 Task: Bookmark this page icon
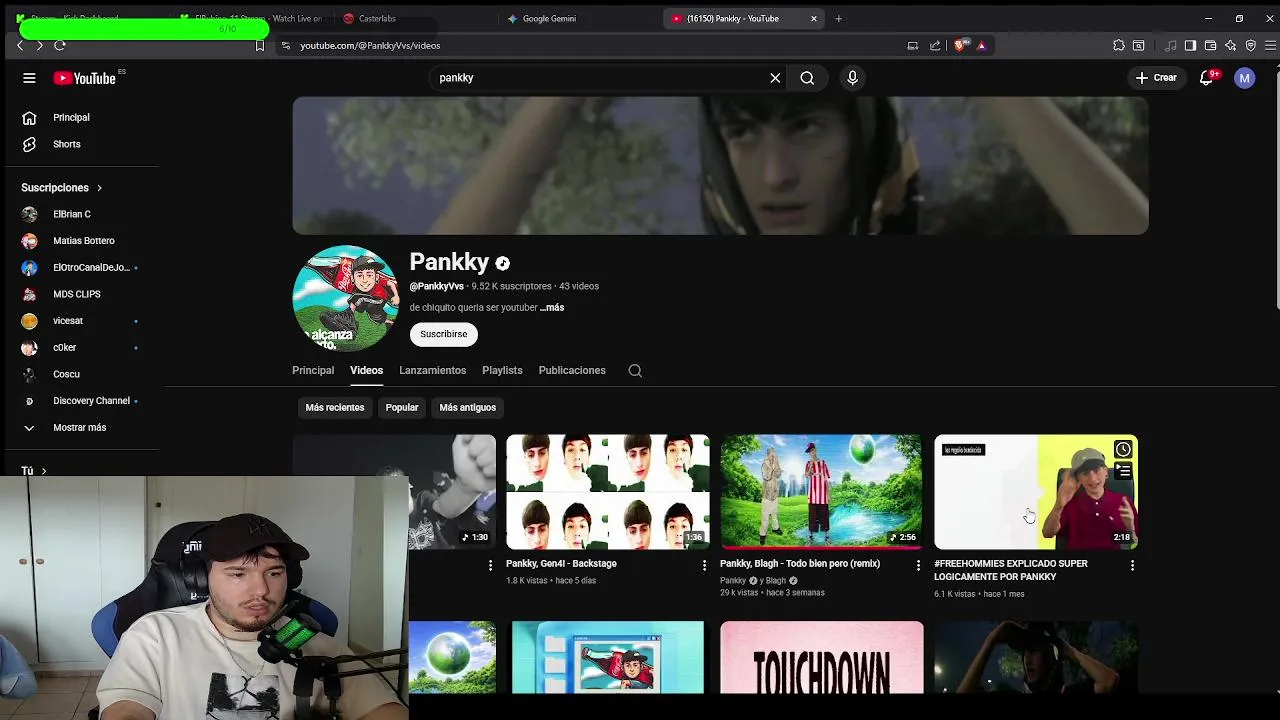260,45
